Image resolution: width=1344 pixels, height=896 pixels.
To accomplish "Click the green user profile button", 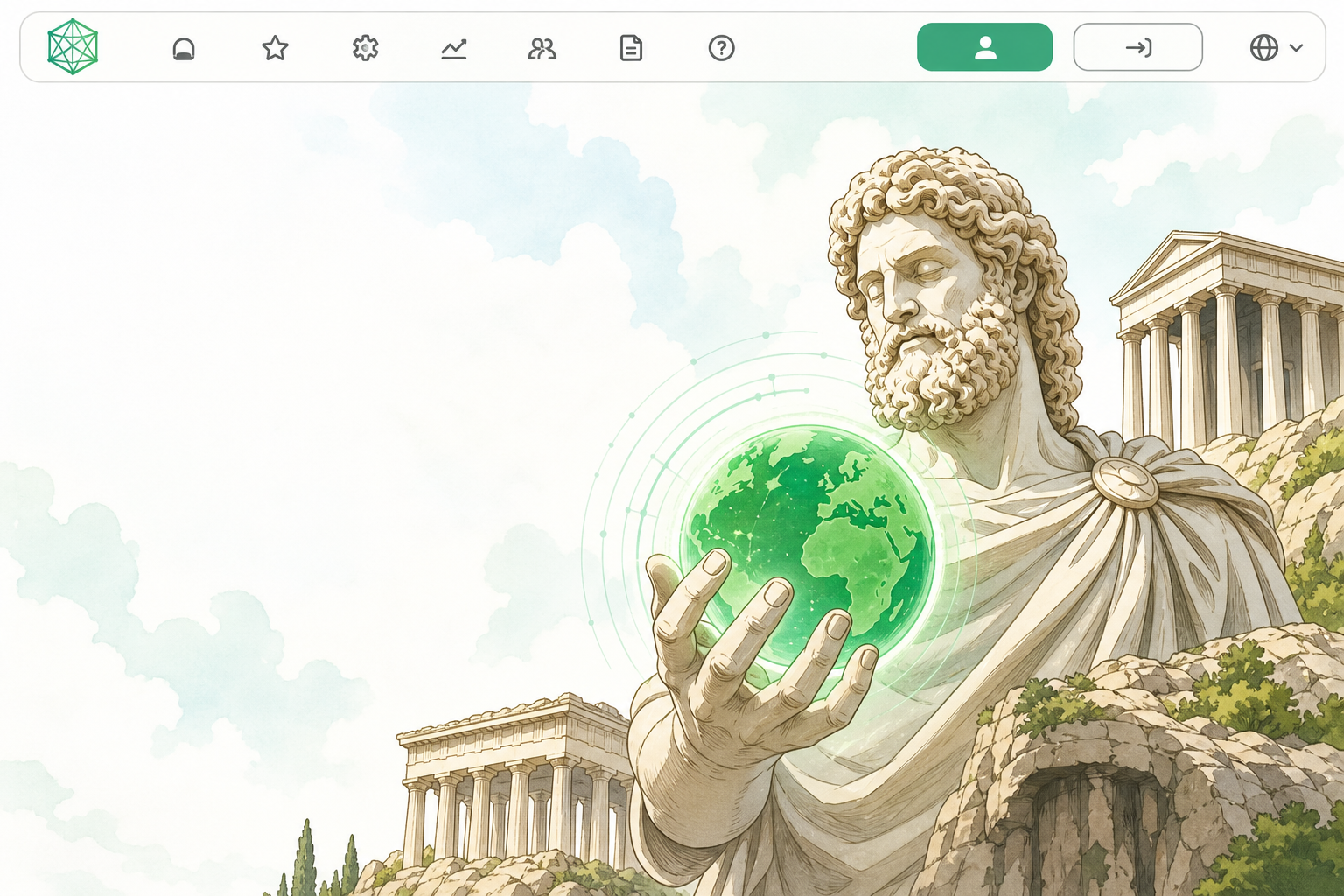I will tap(984, 47).
